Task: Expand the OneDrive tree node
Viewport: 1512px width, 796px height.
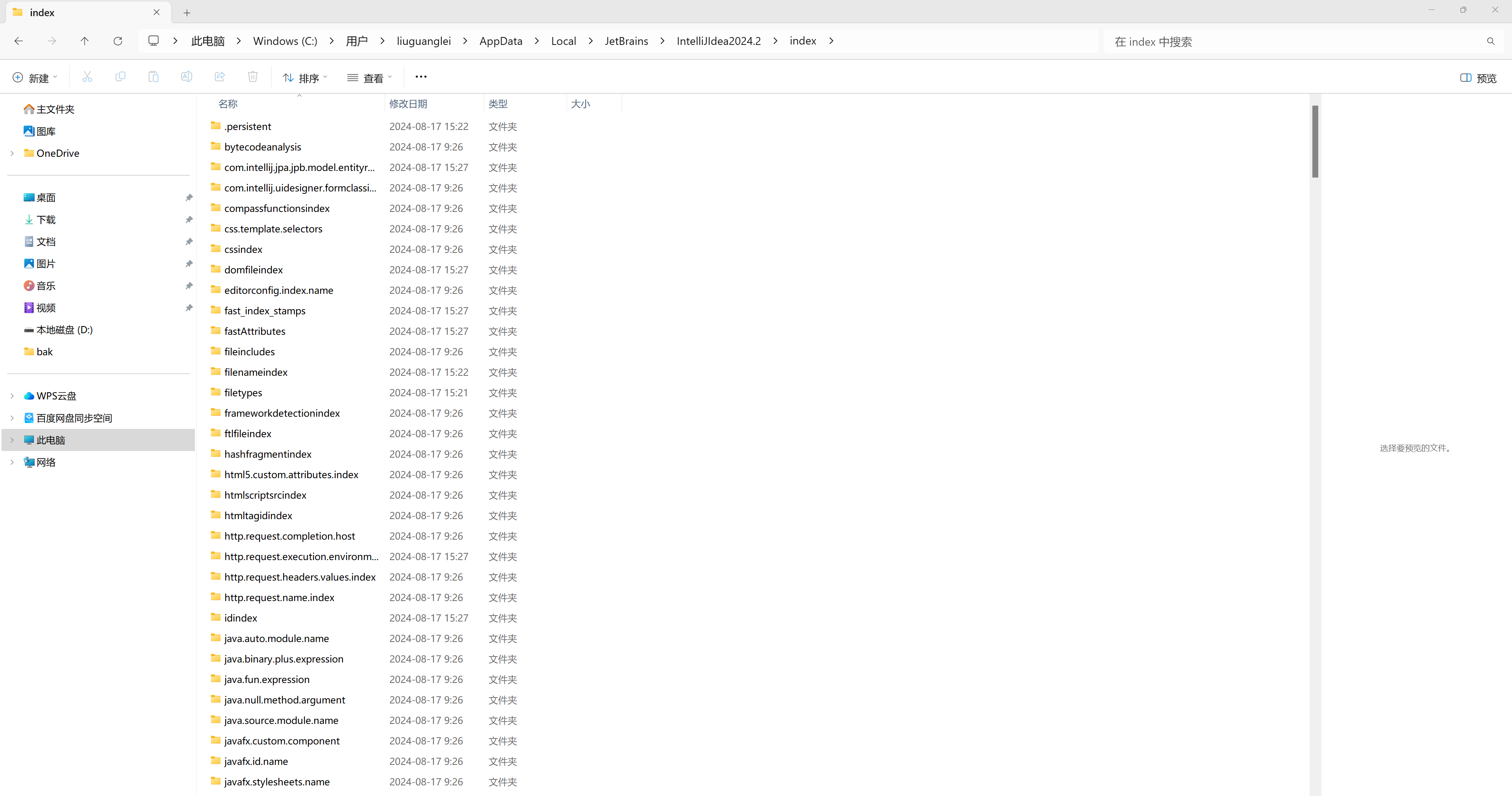Action: (12, 153)
